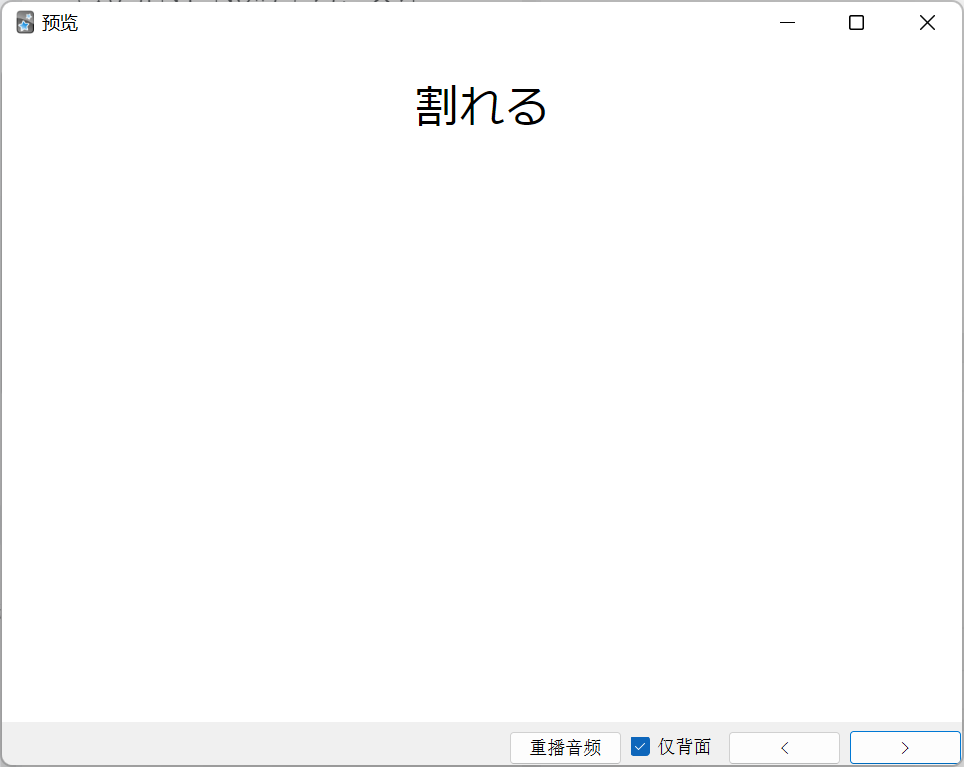Click the 仅背面 label text

click(x=684, y=747)
